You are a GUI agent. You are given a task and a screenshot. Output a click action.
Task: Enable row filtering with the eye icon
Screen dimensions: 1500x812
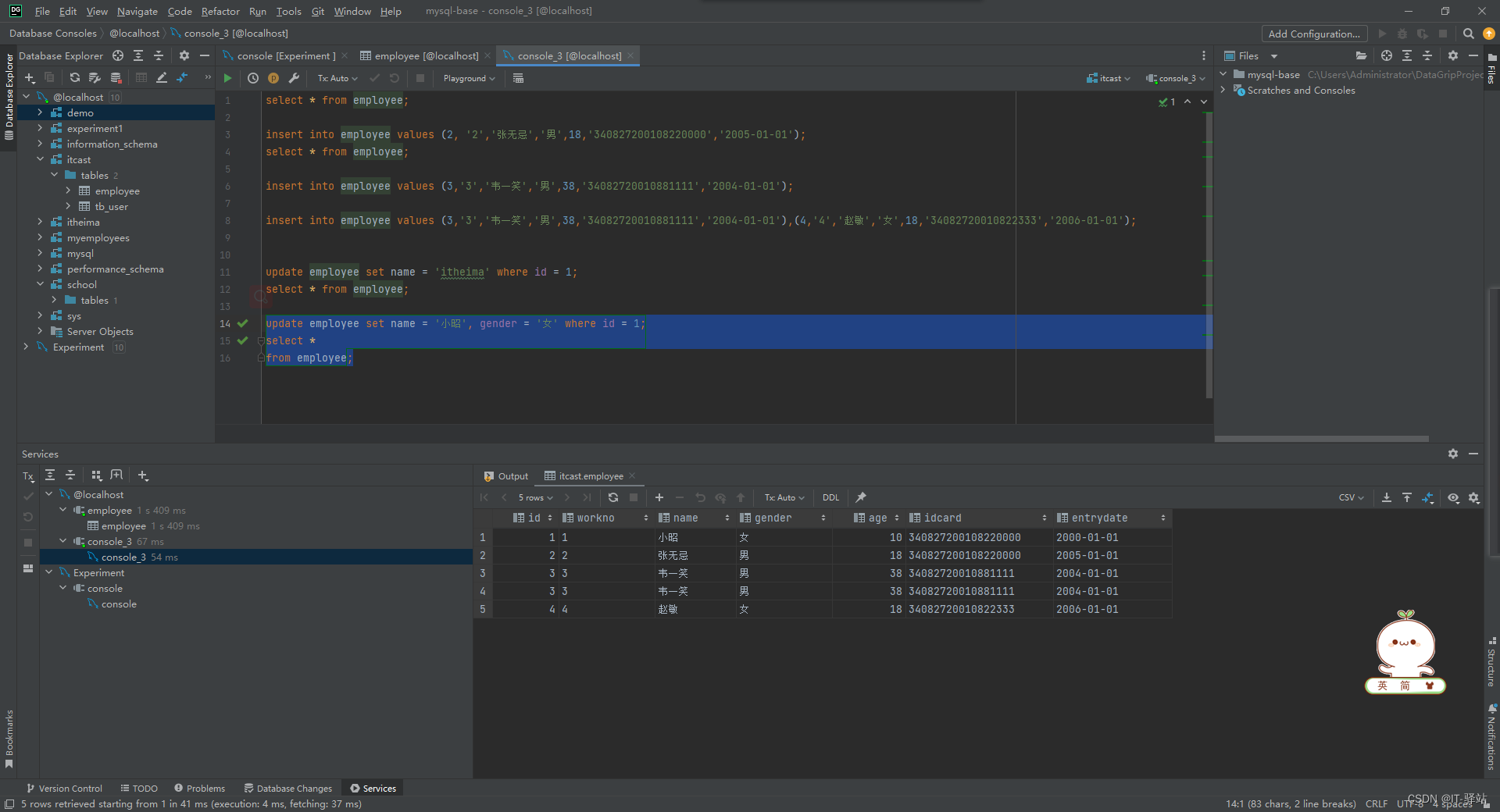(1453, 497)
